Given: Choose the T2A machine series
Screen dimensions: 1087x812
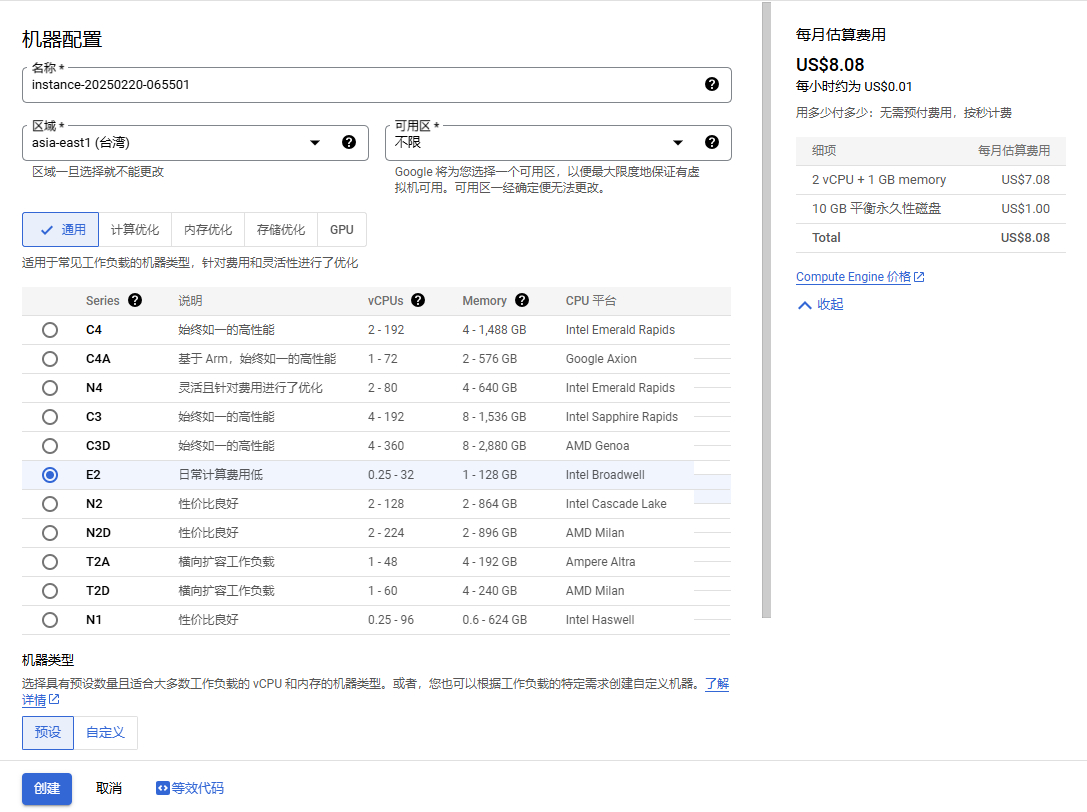Looking at the screenshot, I should pos(50,562).
